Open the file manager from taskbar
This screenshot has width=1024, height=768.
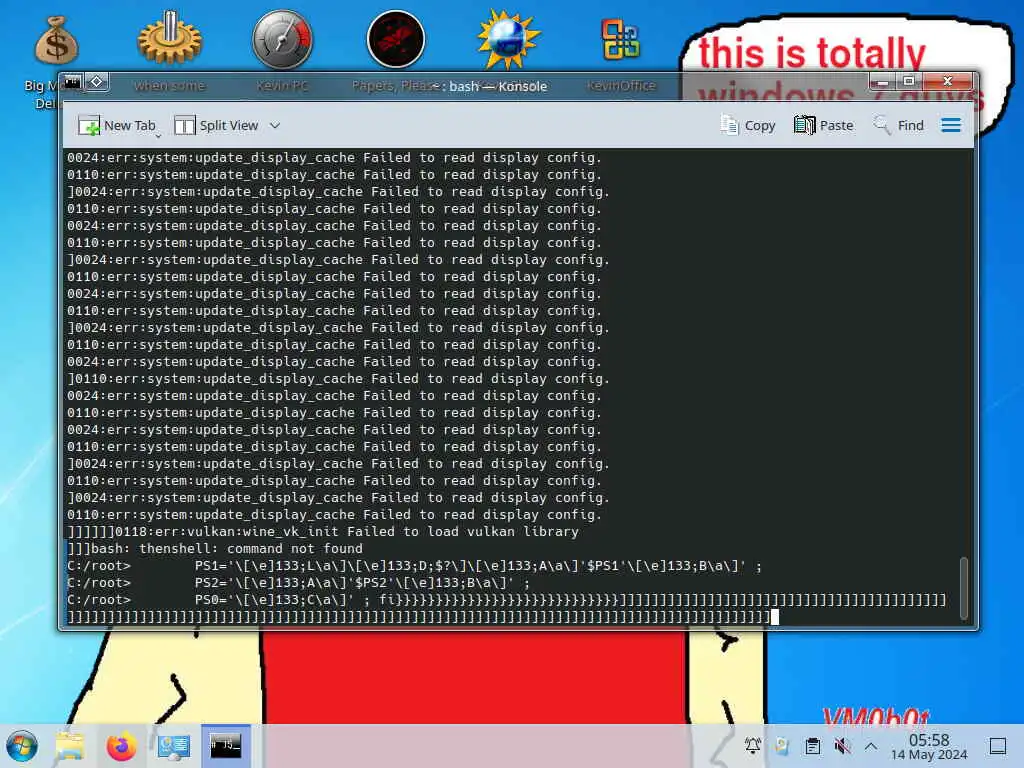[69, 746]
